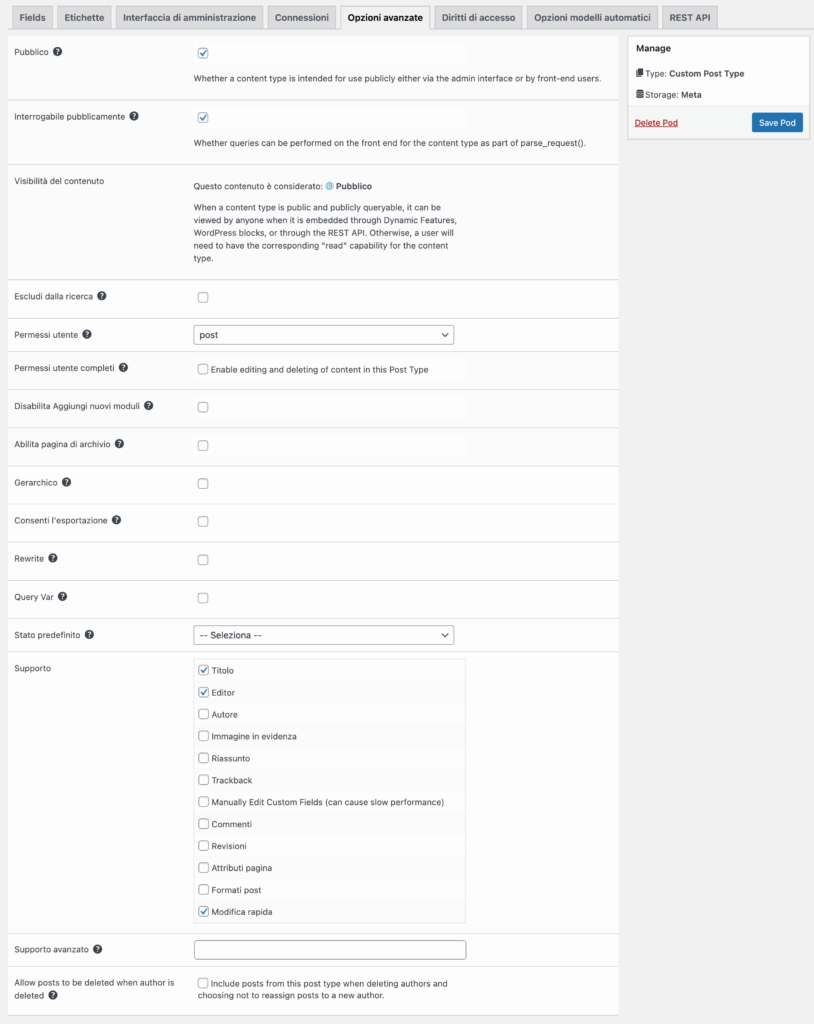View help for Permessi utente
Image resolution: width=814 pixels, height=1024 pixels.
[87, 334]
